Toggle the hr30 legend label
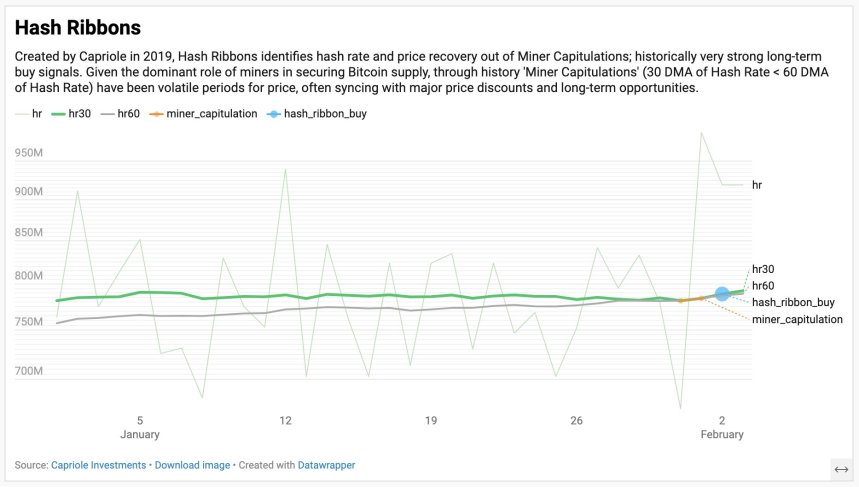The width and height of the screenshot is (859, 487). (78, 114)
